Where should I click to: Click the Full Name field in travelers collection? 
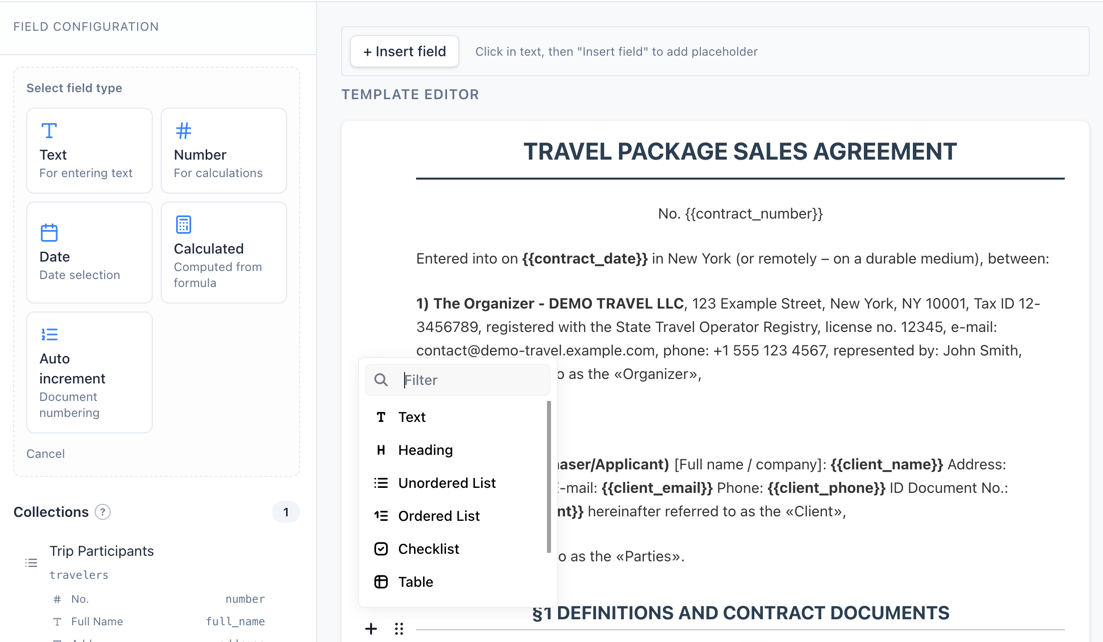tap(97, 621)
